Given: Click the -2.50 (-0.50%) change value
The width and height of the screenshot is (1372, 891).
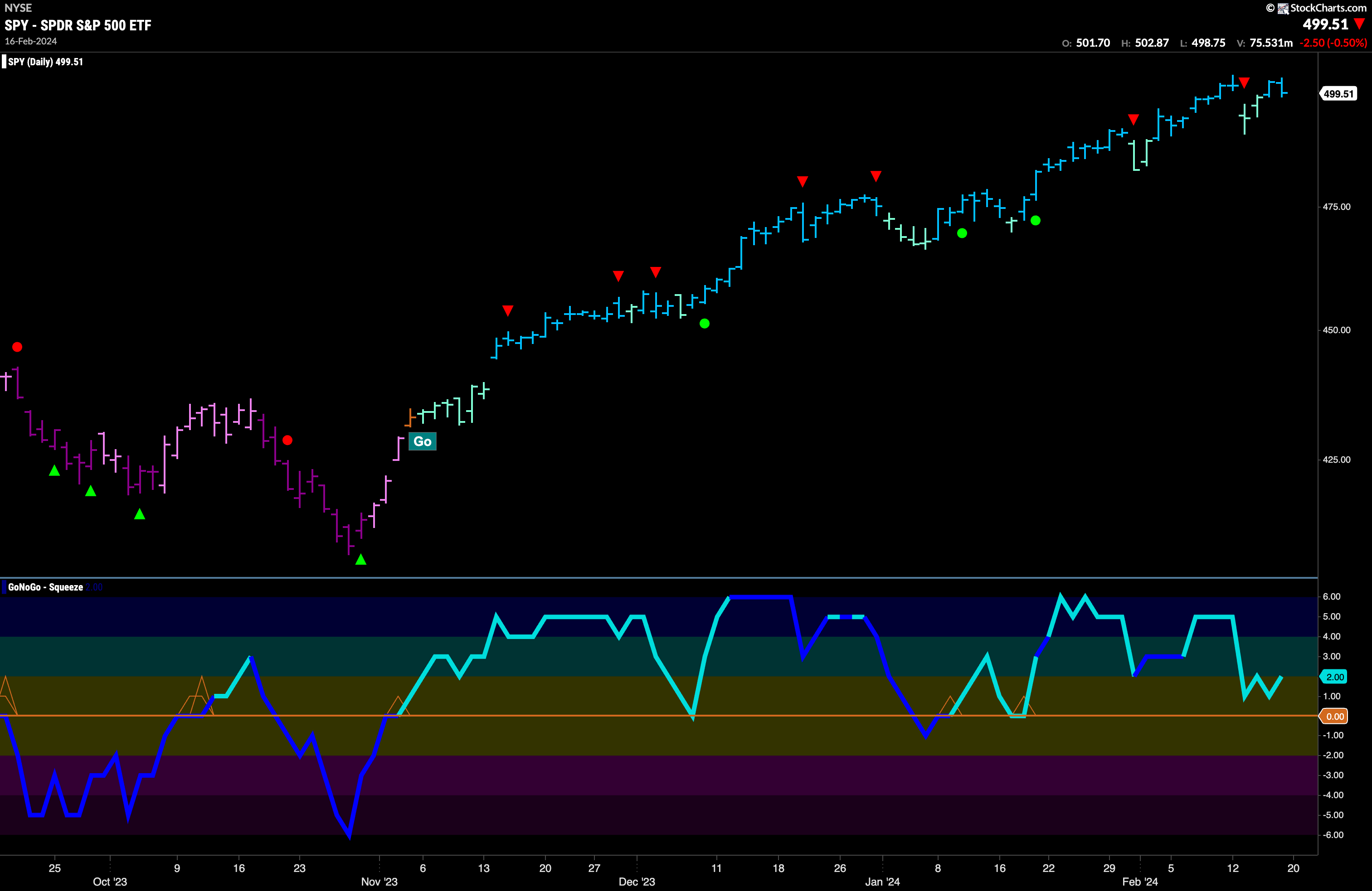Looking at the screenshot, I should [x=1333, y=43].
